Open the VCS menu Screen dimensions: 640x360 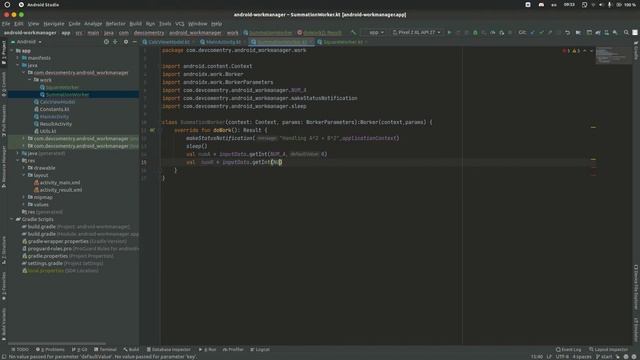click(x=180, y=24)
